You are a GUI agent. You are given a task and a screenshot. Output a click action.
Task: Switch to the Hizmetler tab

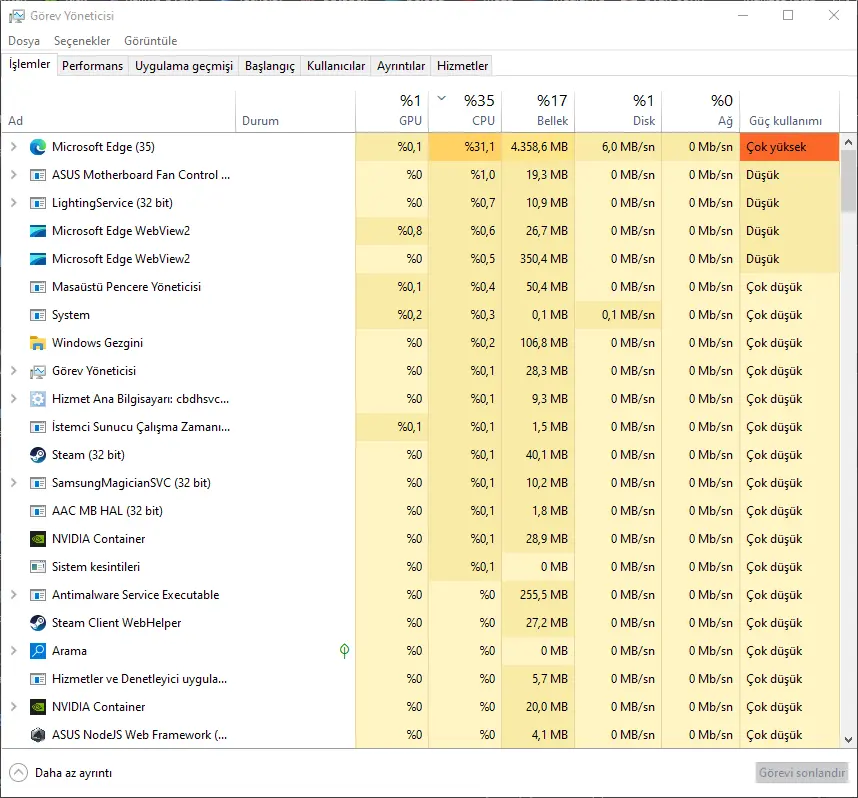[462, 66]
